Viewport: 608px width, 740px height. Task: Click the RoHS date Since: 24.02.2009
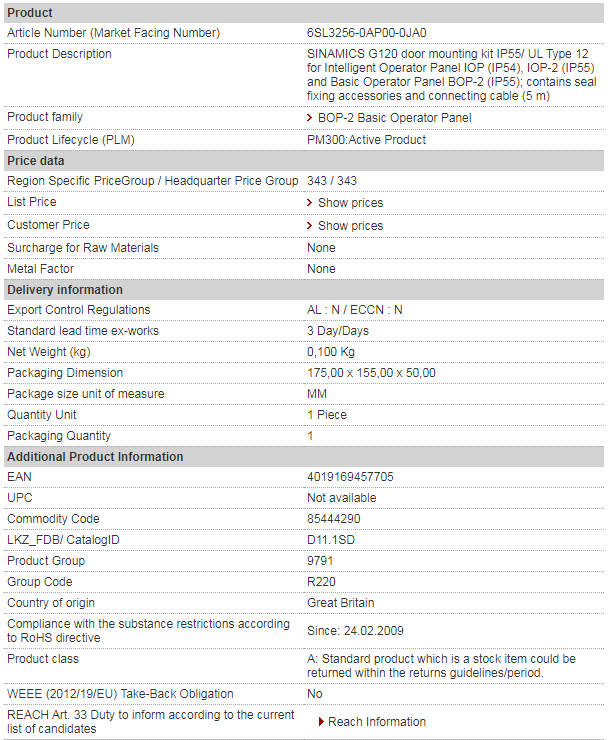[x=355, y=631]
